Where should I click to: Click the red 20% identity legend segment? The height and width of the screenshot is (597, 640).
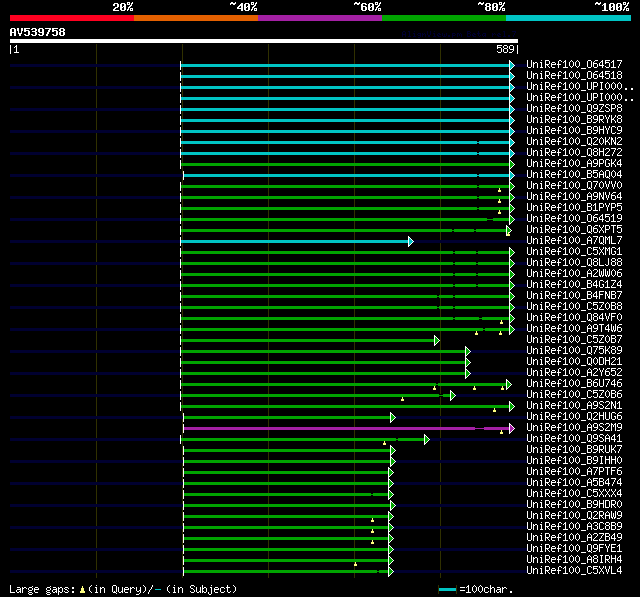[72, 18]
